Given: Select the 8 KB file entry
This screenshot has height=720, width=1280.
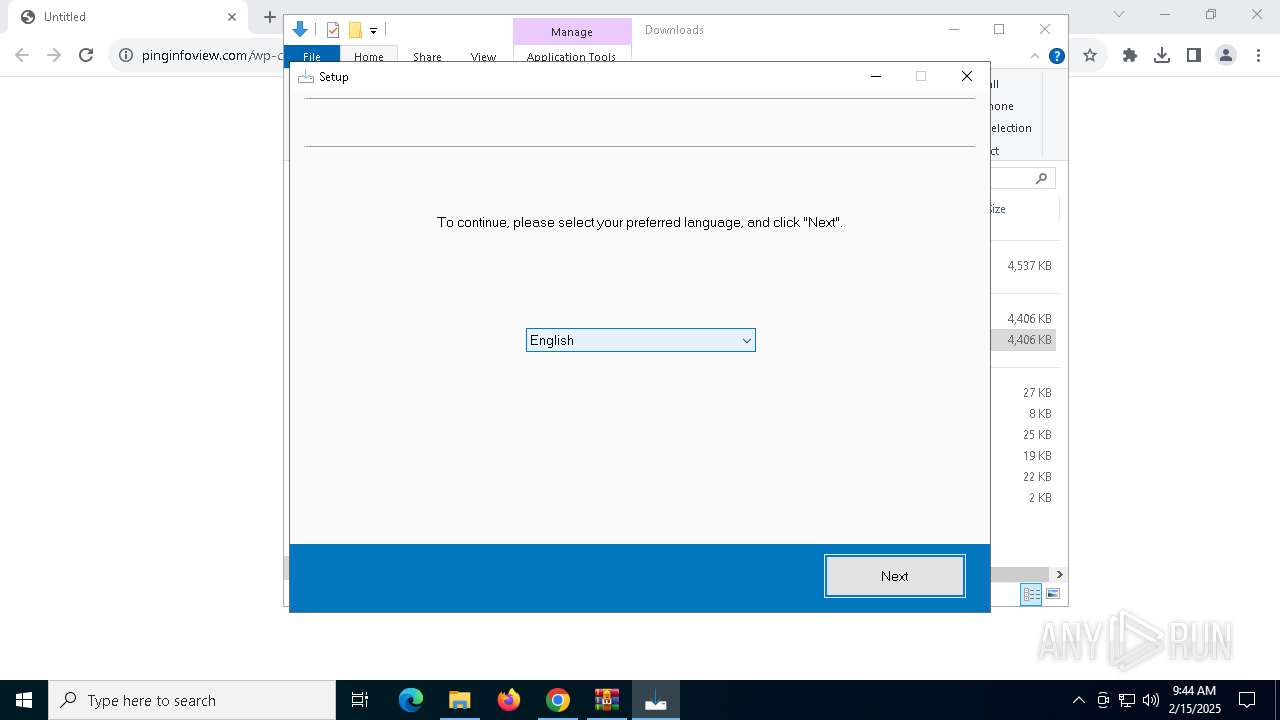Looking at the screenshot, I should (x=1040, y=414).
